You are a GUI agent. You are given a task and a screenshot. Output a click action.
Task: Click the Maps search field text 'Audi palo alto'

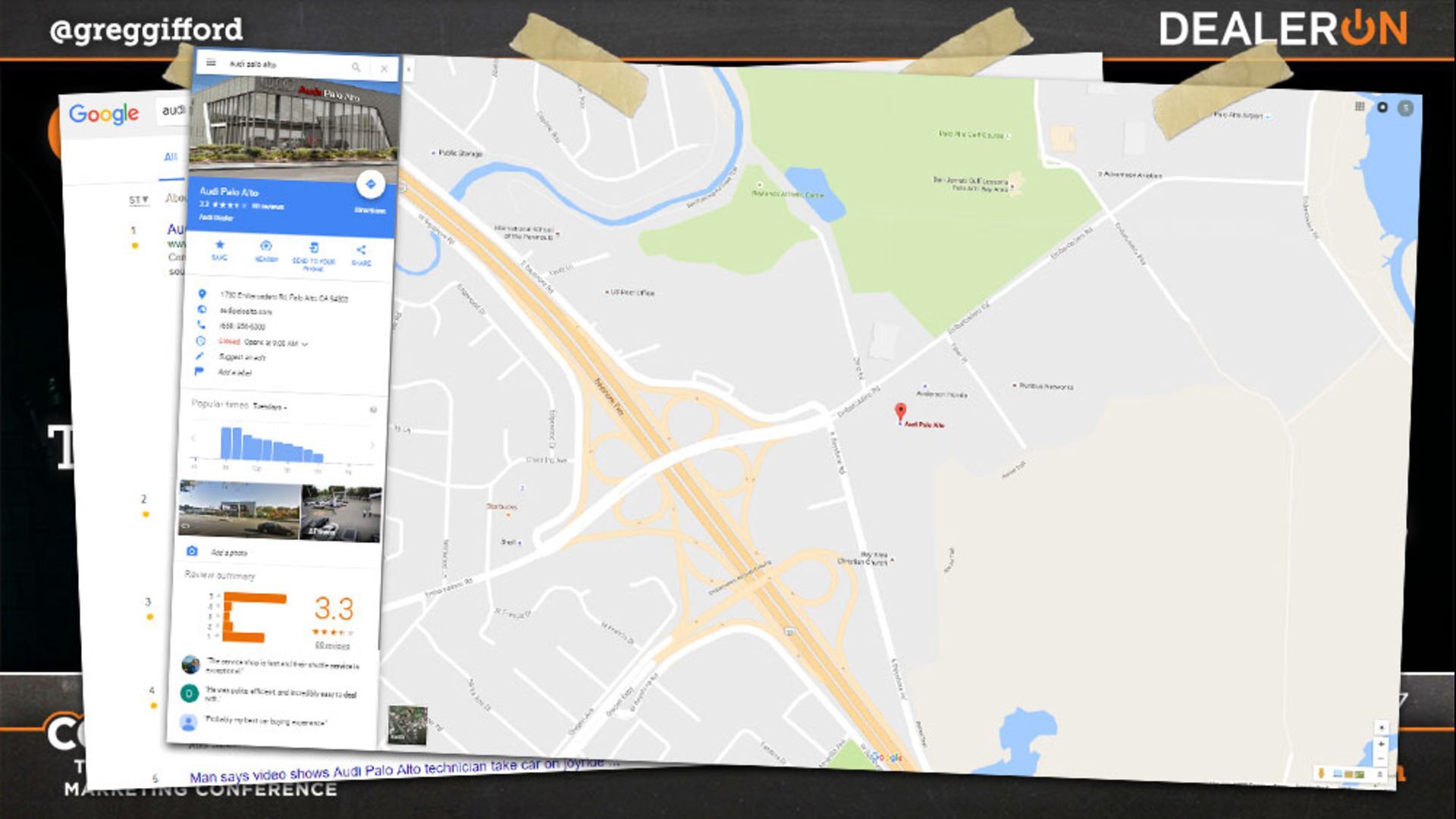click(x=253, y=64)
